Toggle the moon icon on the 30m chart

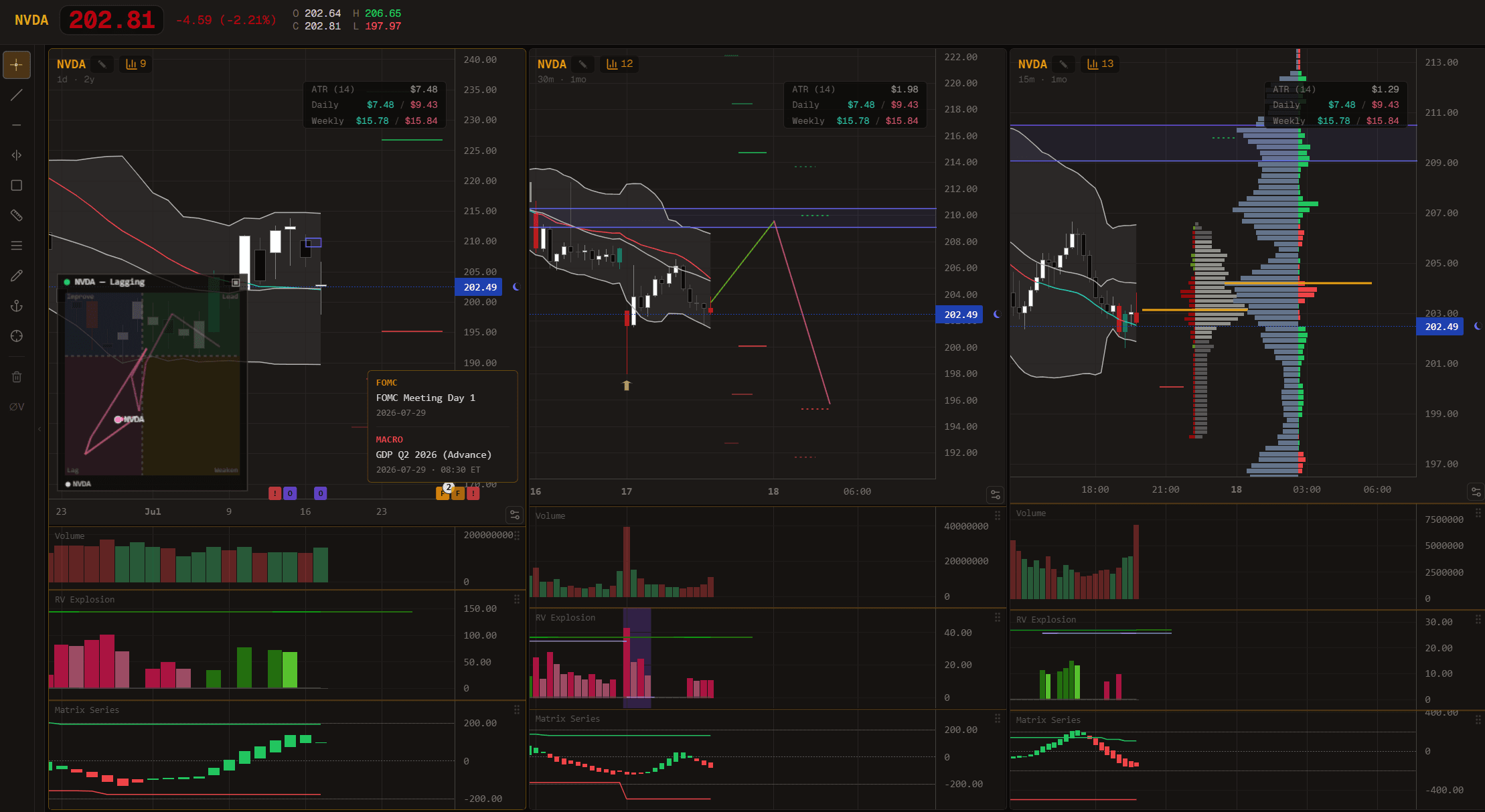pos(997,314)
